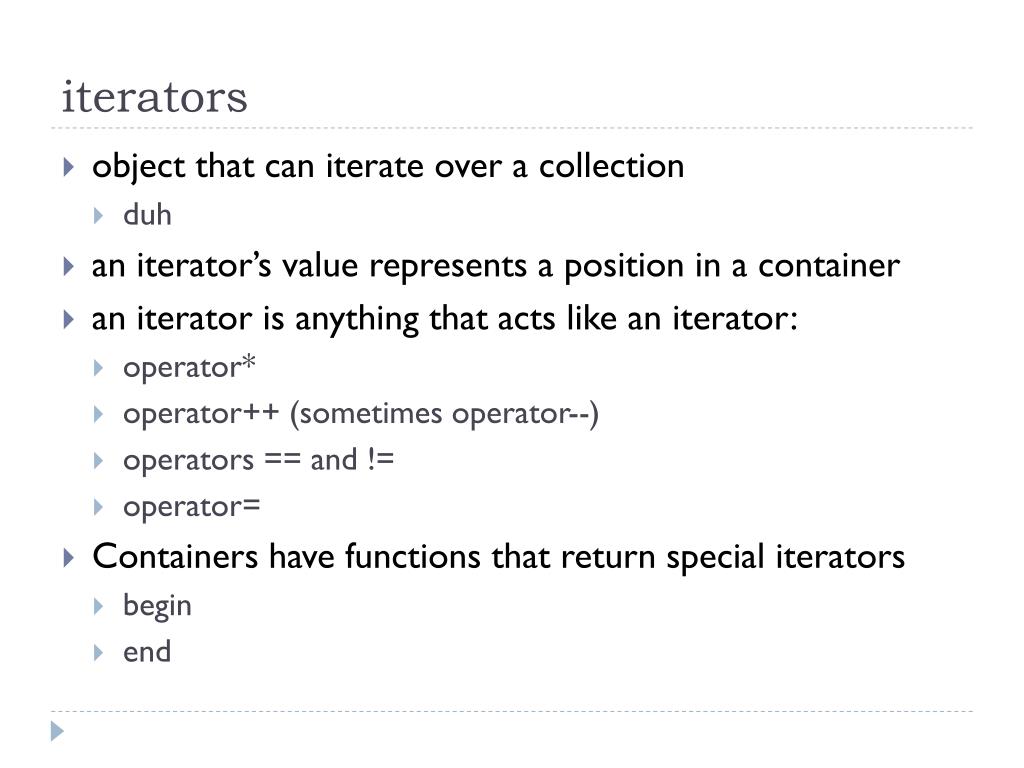The width and height of the screenshot is (1024, 768).
Task: Click the arrow bullet beside 'operator*'
Action: (x=99, y=368)
